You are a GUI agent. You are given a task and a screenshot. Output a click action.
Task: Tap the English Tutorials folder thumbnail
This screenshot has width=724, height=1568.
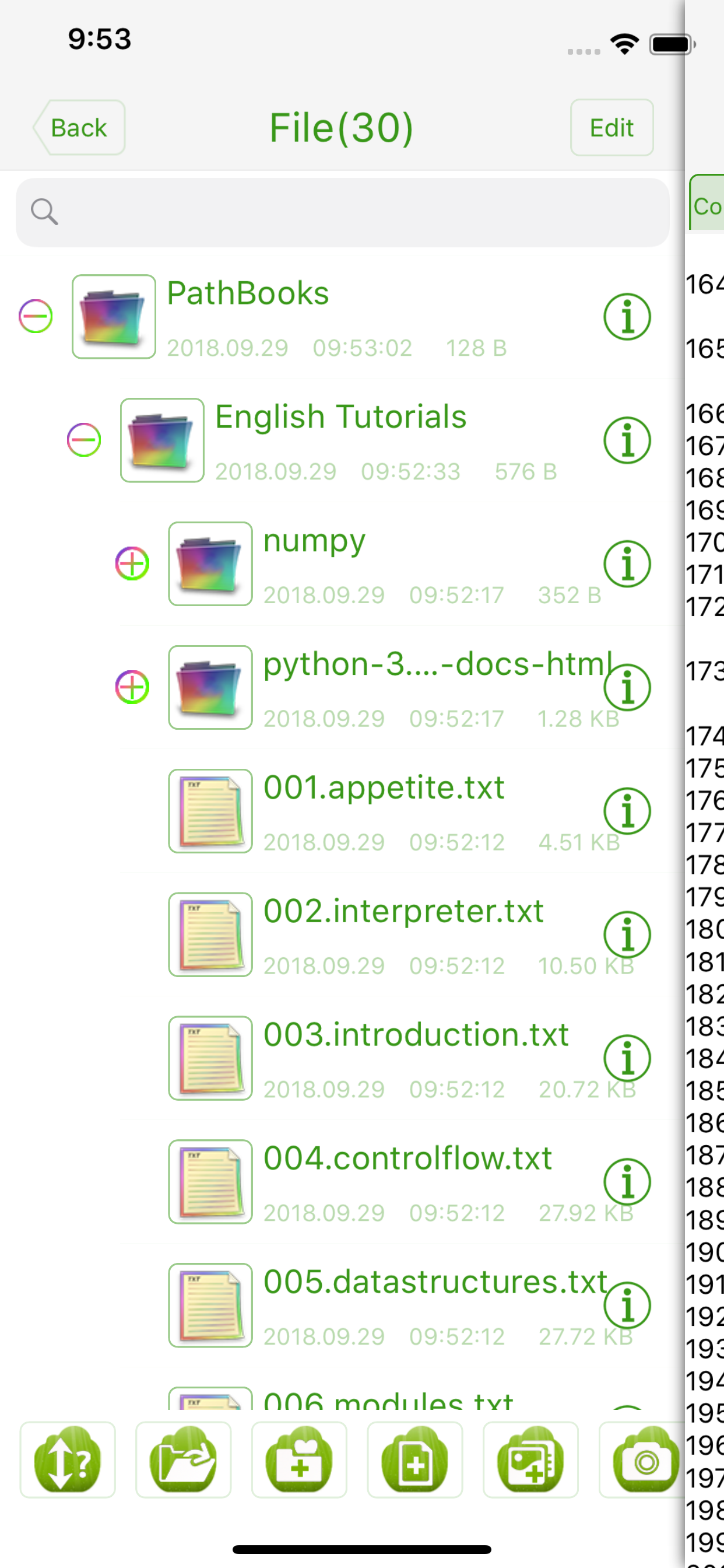pos(162,440)
